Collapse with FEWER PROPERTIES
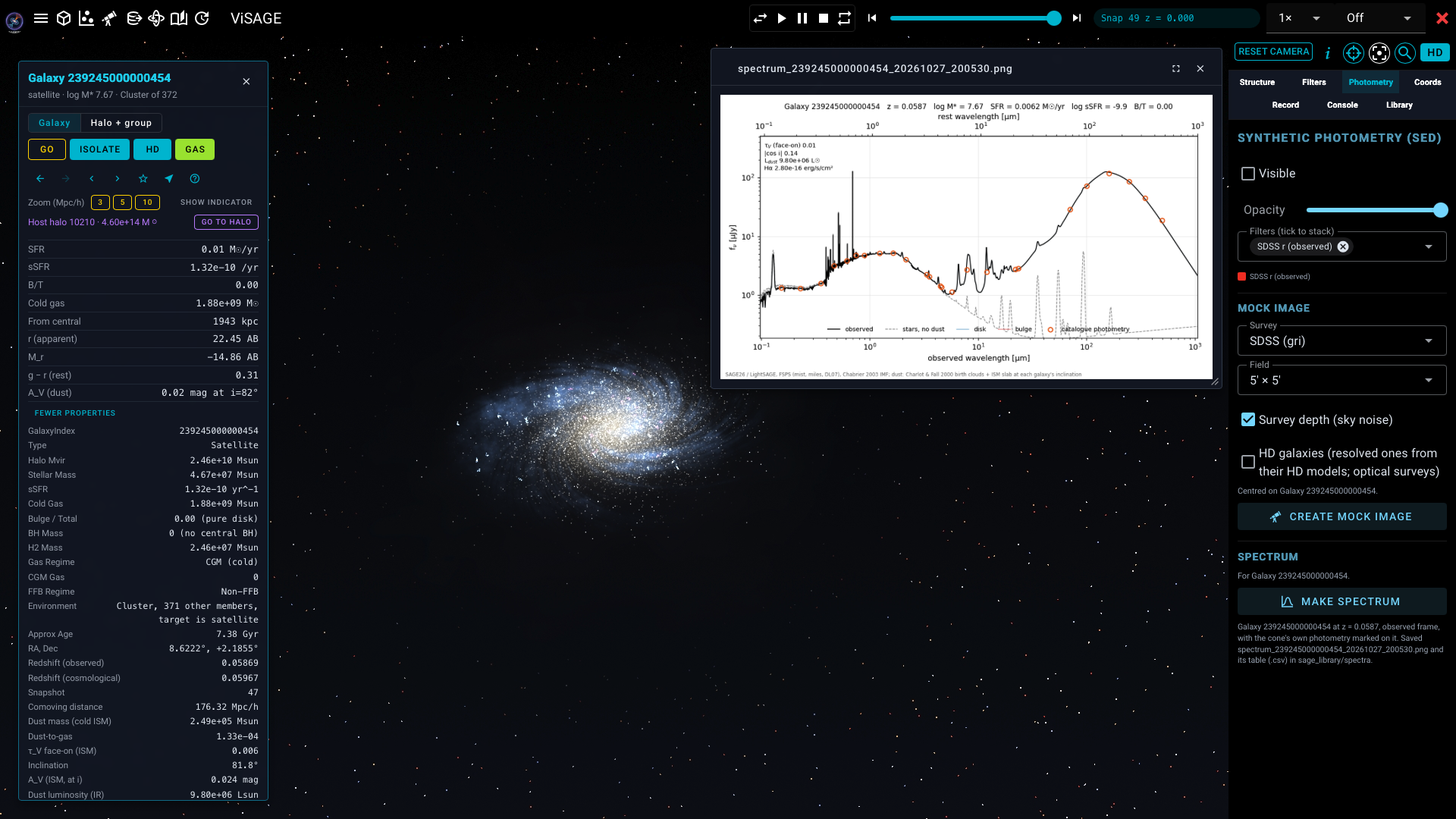1456x819 pixels. pyautogui.click(x=75, y=413)
